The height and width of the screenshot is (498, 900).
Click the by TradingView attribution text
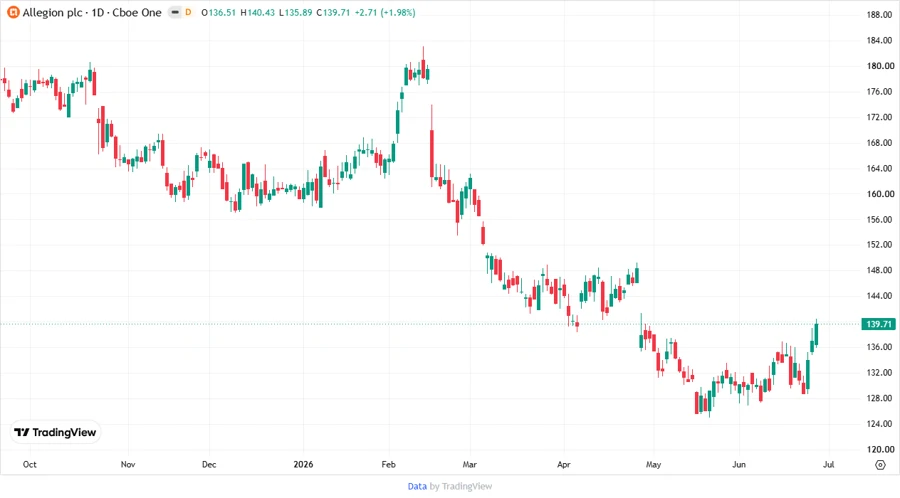click(461, 487)
